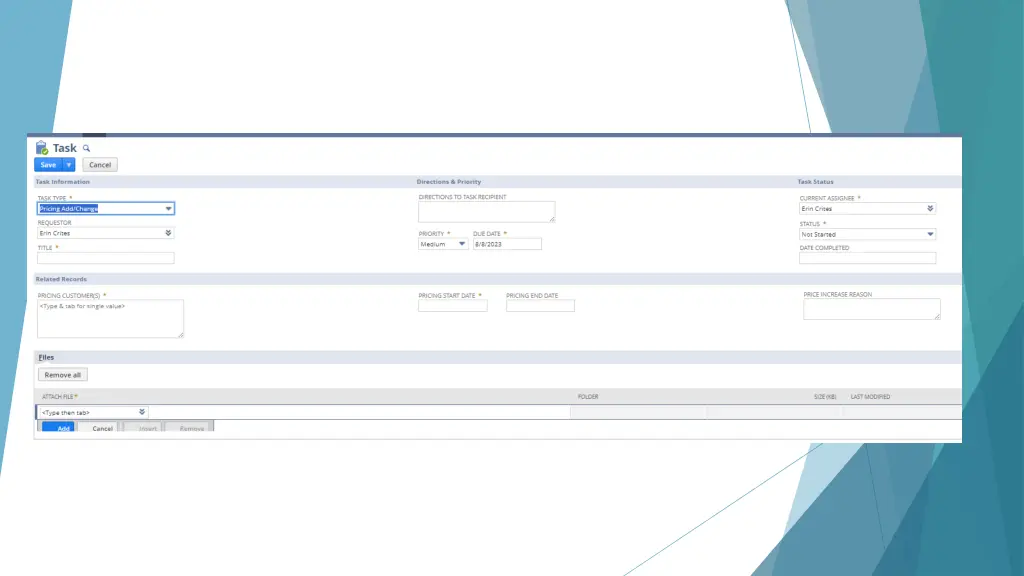Open the Save button dropdown arrow
The image size is (1024, 576).
tap(69, 165)
